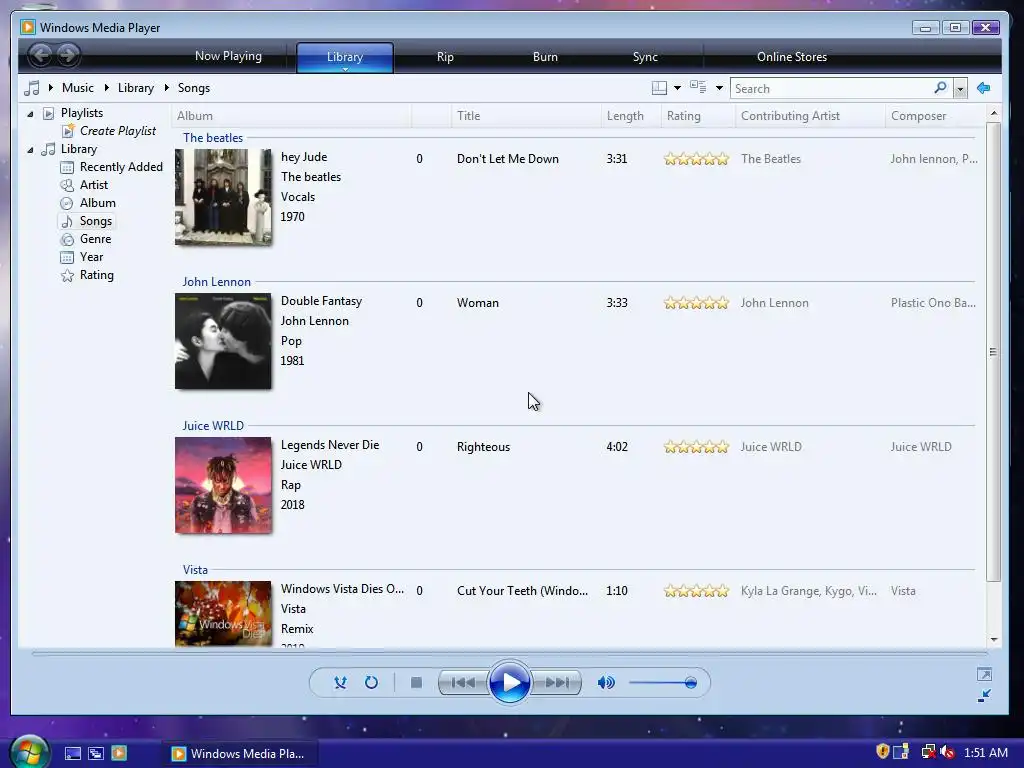Image resolution: width=1024 pixels, height=768 pixels.
Task: Click the security shield tray icon
Action: click(x=882, y=752)
